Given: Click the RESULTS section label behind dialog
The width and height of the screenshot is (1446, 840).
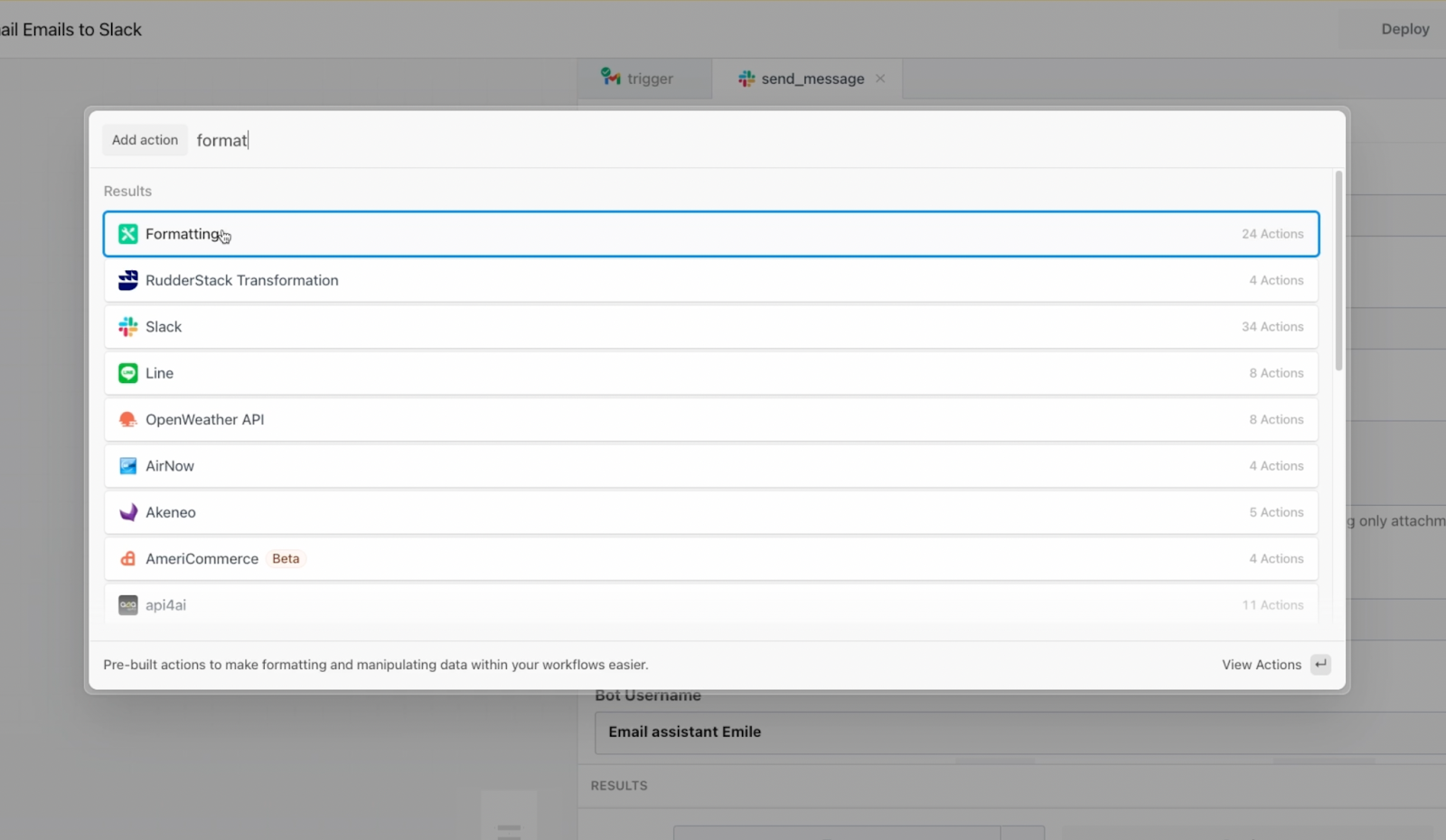Looking at the screenshot, I should coord(619,786).
